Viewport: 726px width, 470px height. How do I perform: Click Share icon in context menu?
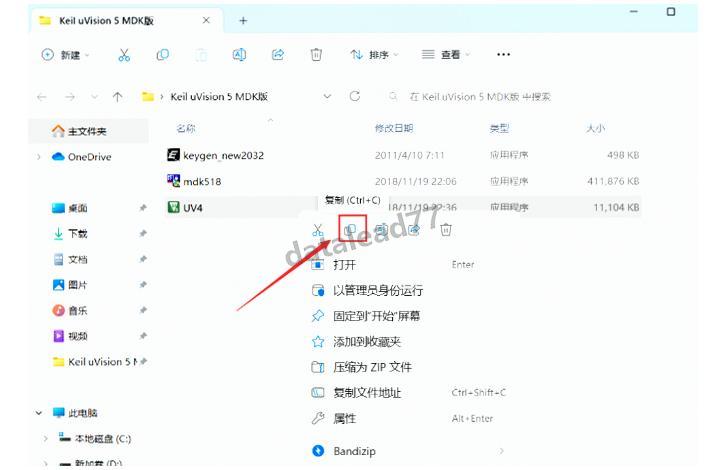pos(414,229)
